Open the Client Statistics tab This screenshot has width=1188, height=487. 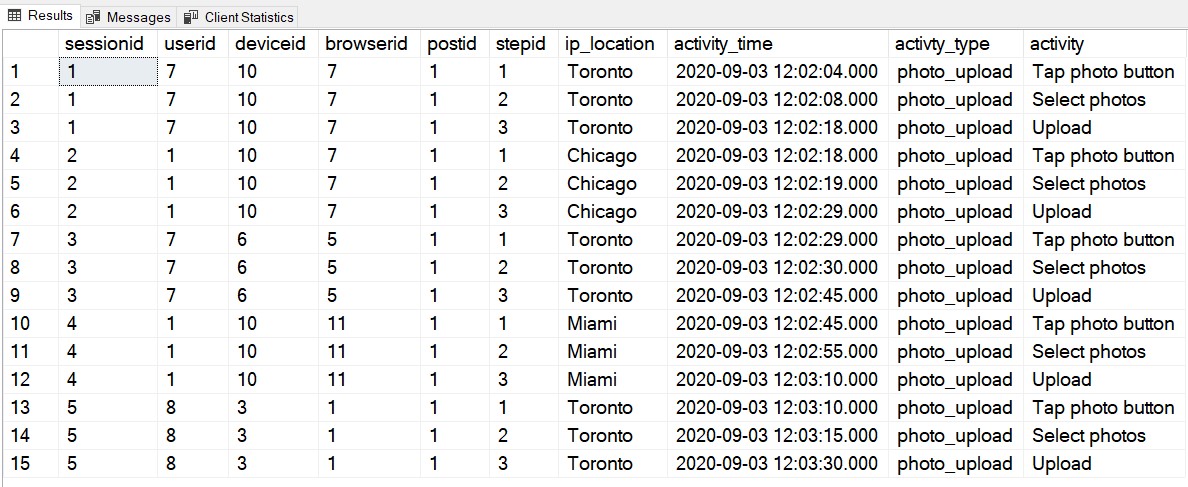[x=247, y=17]
